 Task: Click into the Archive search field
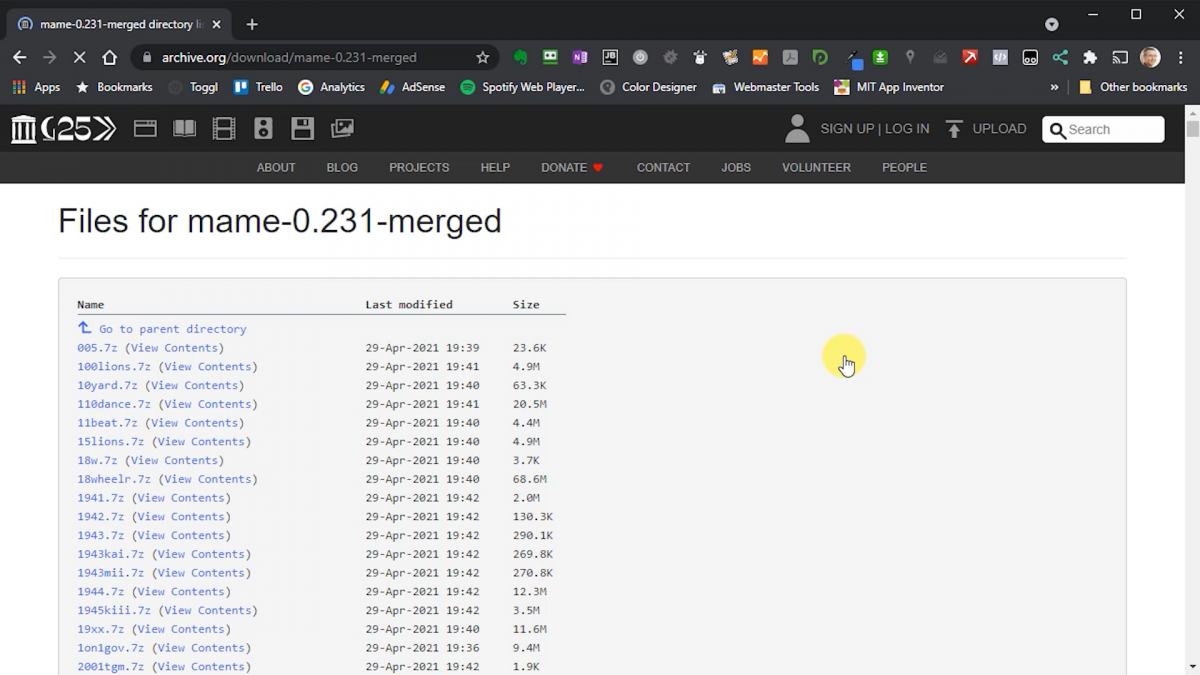point(1112,130)
